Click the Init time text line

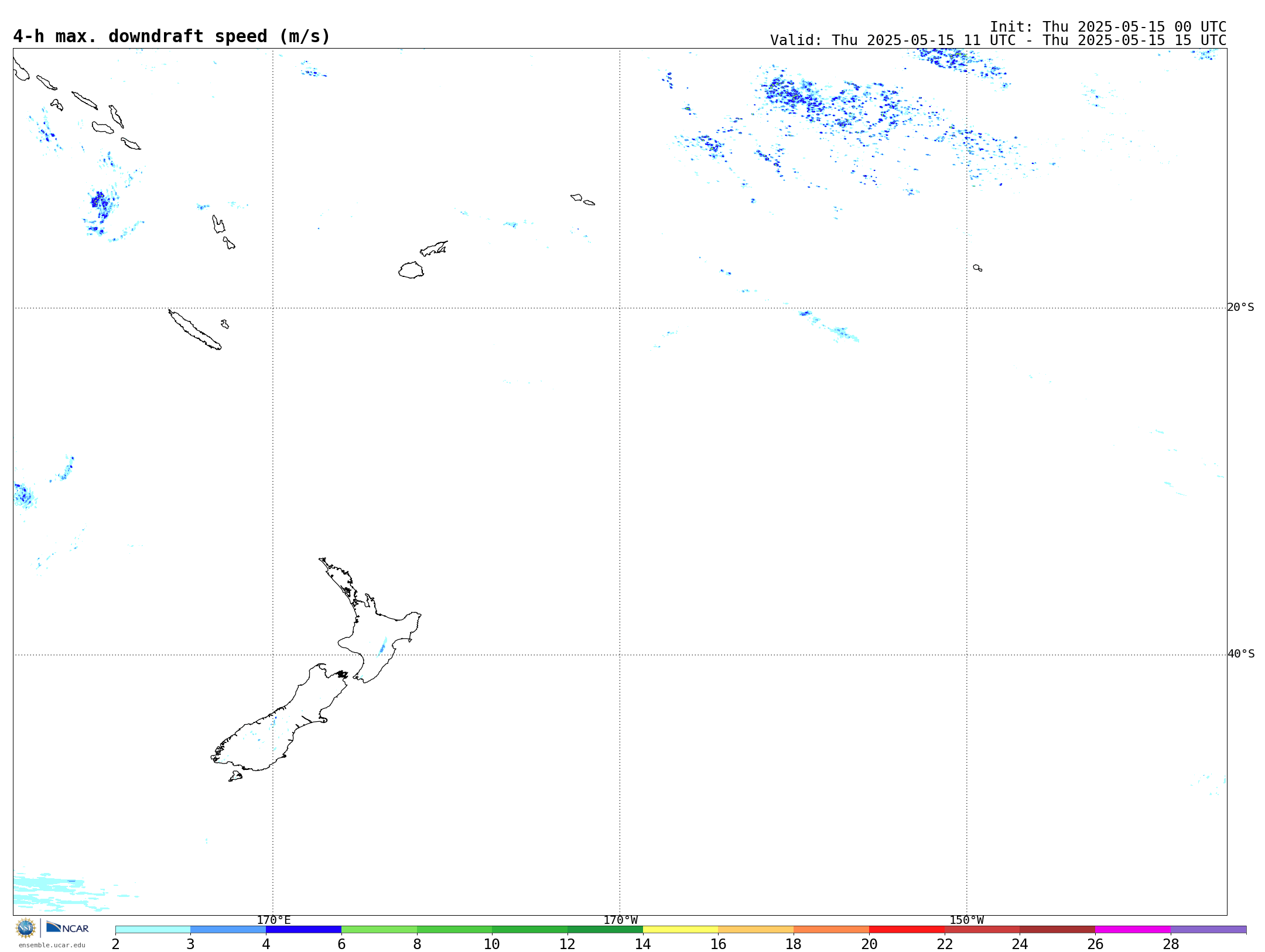click(1107, 27)
